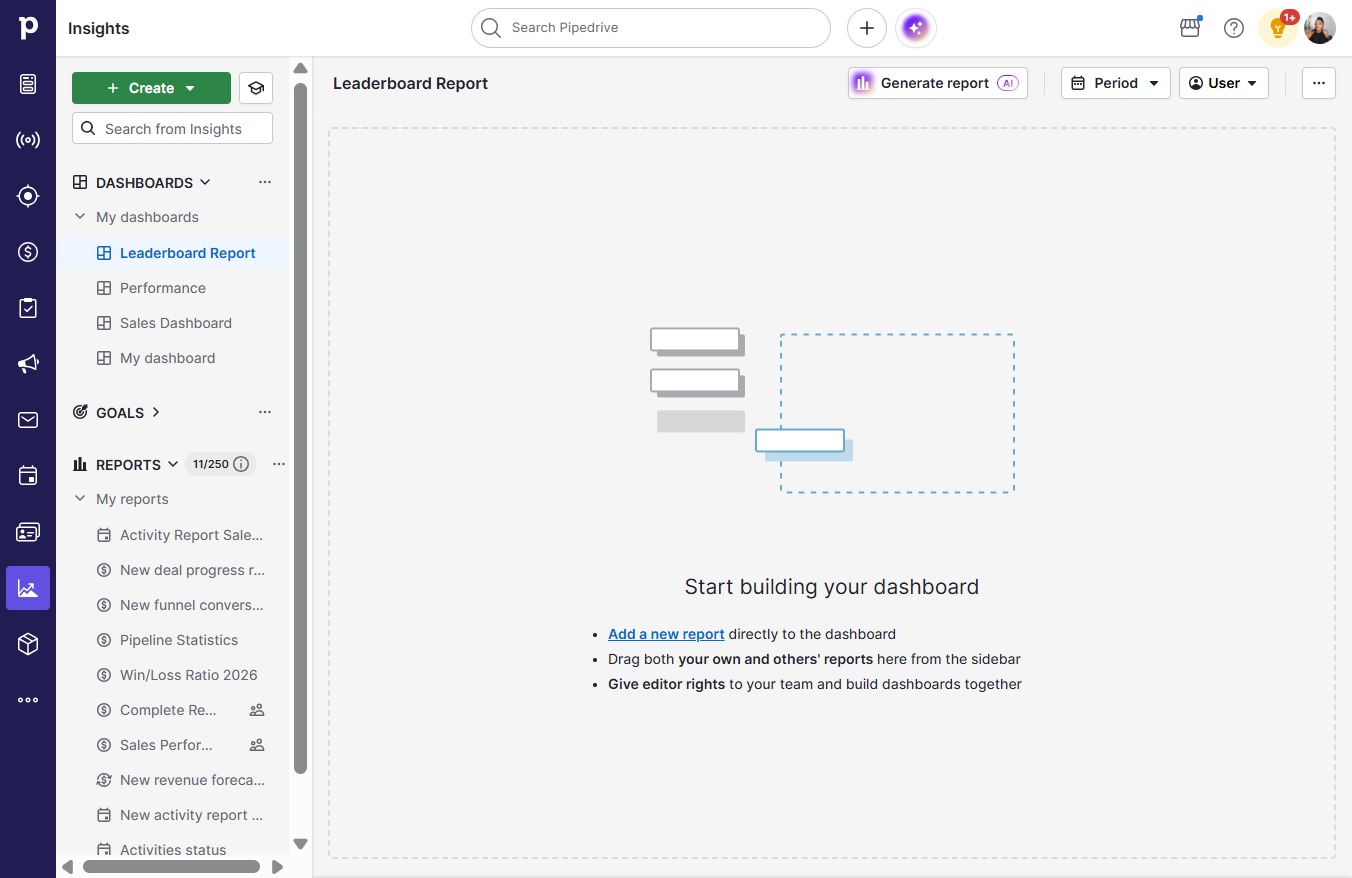The image size is (1352, 878).
Task: Click Generate report AI button
Action: [x=938, y=83]
